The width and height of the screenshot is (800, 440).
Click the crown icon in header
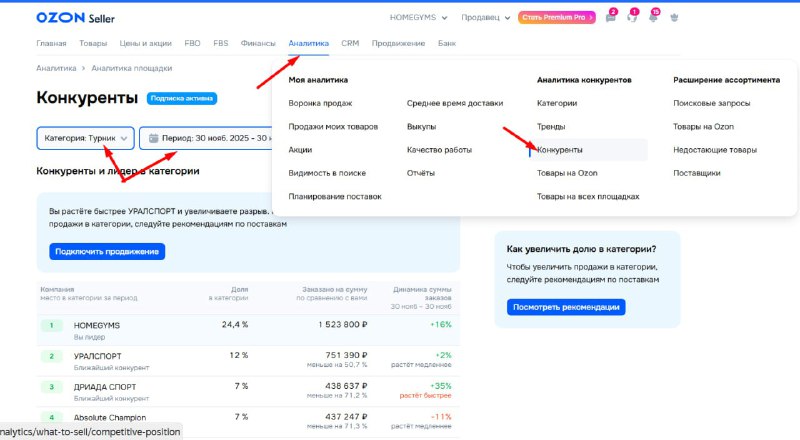(x=674, y=18)
